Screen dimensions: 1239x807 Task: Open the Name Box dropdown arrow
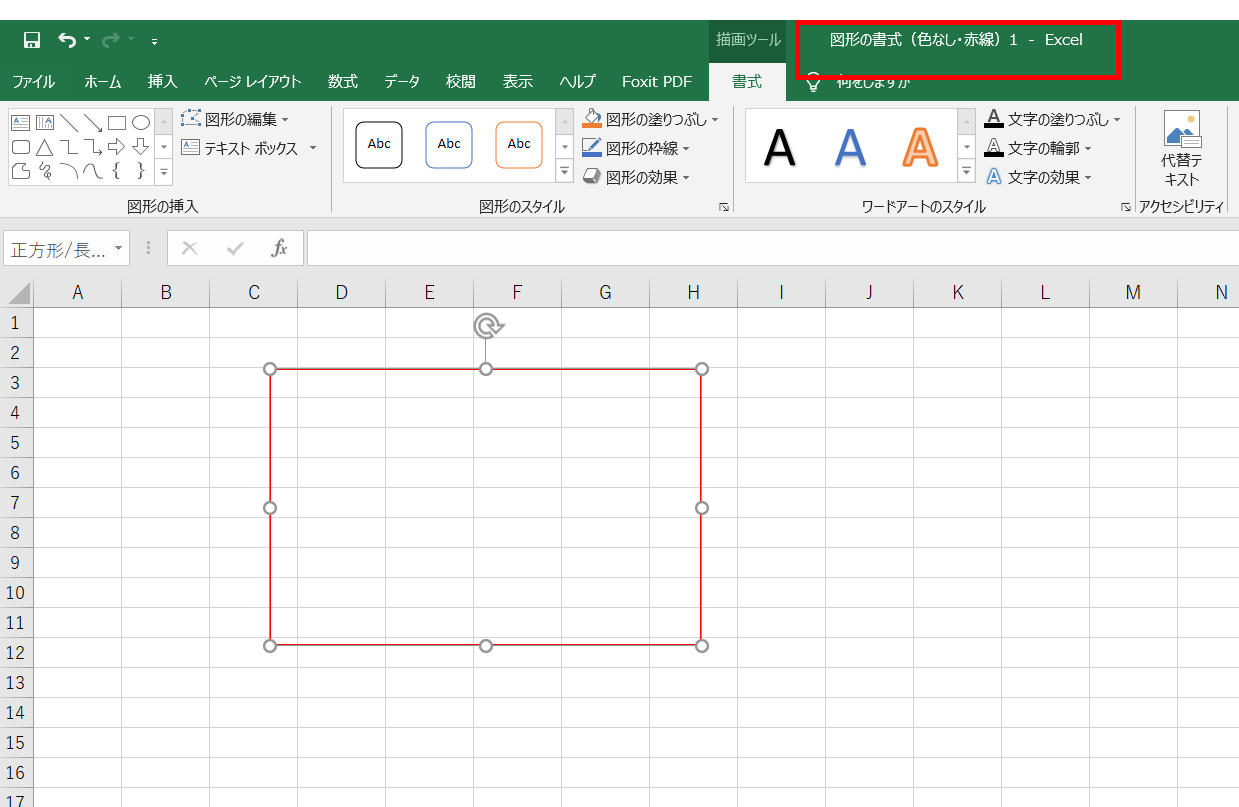pyautogui.click(x=118, y=248)
